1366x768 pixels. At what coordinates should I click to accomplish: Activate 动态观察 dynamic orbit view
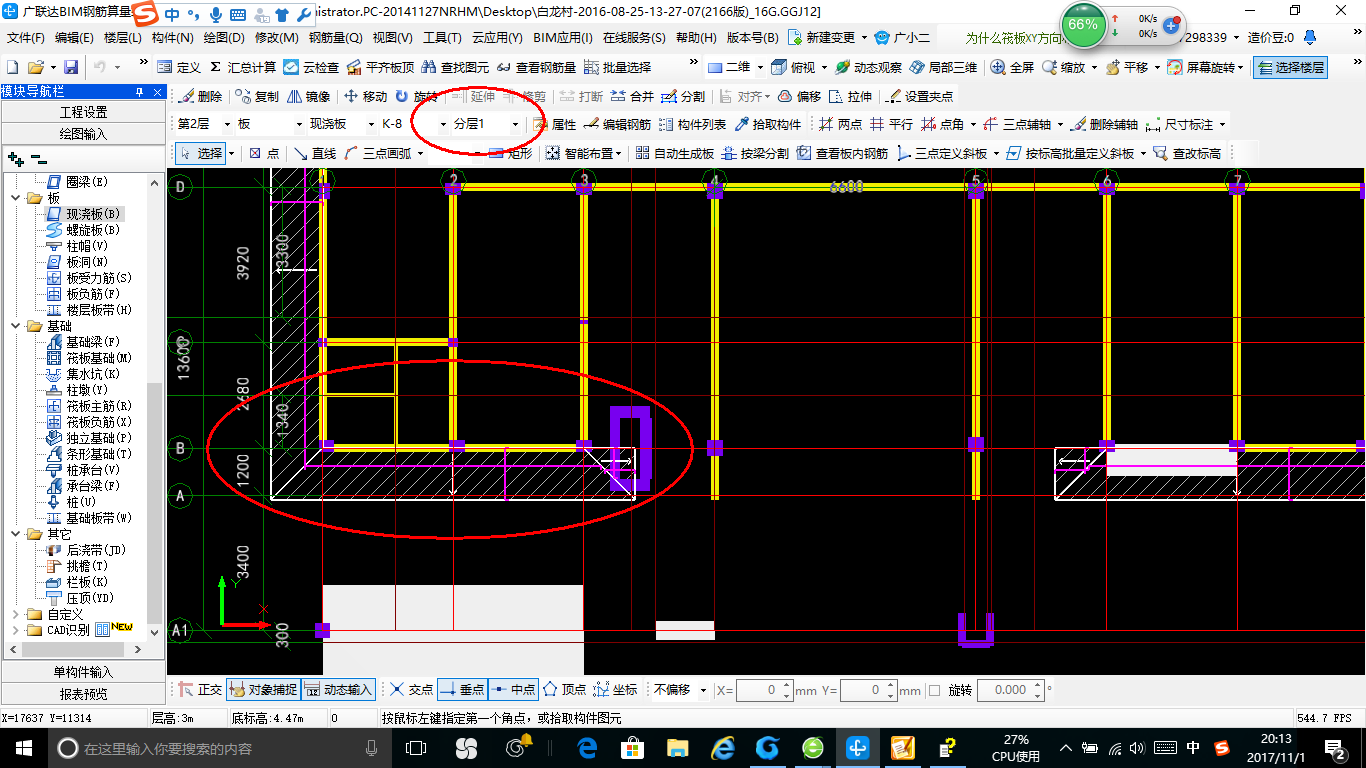(869, 67)
